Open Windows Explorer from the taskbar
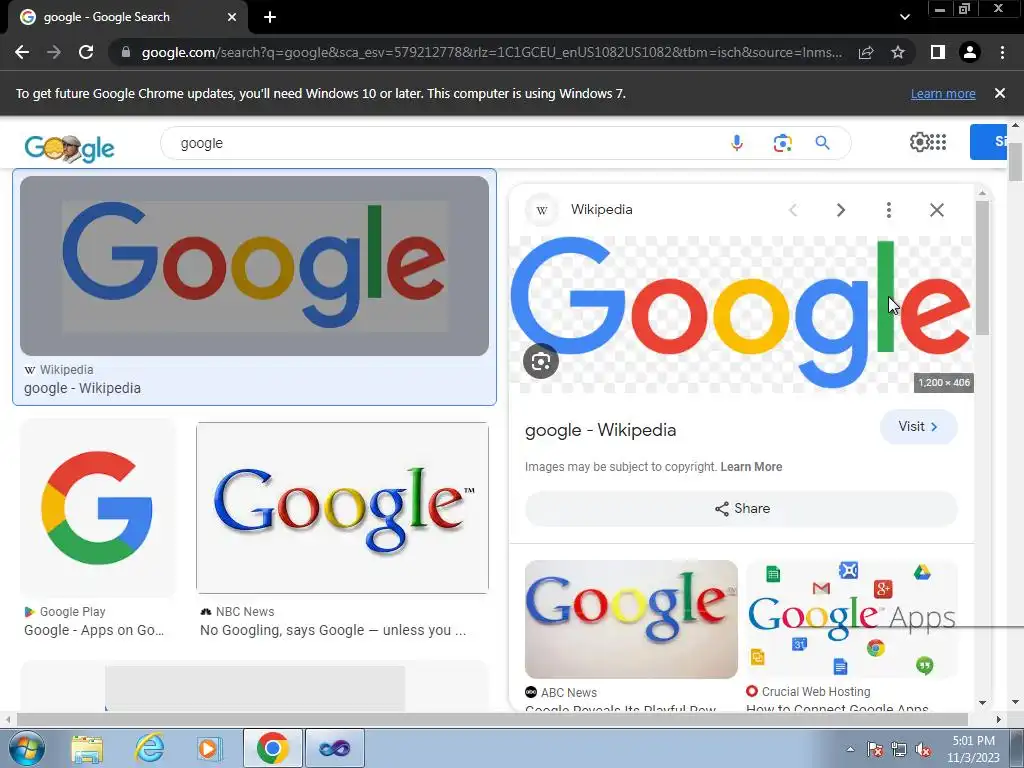 [x=87, y=748]
